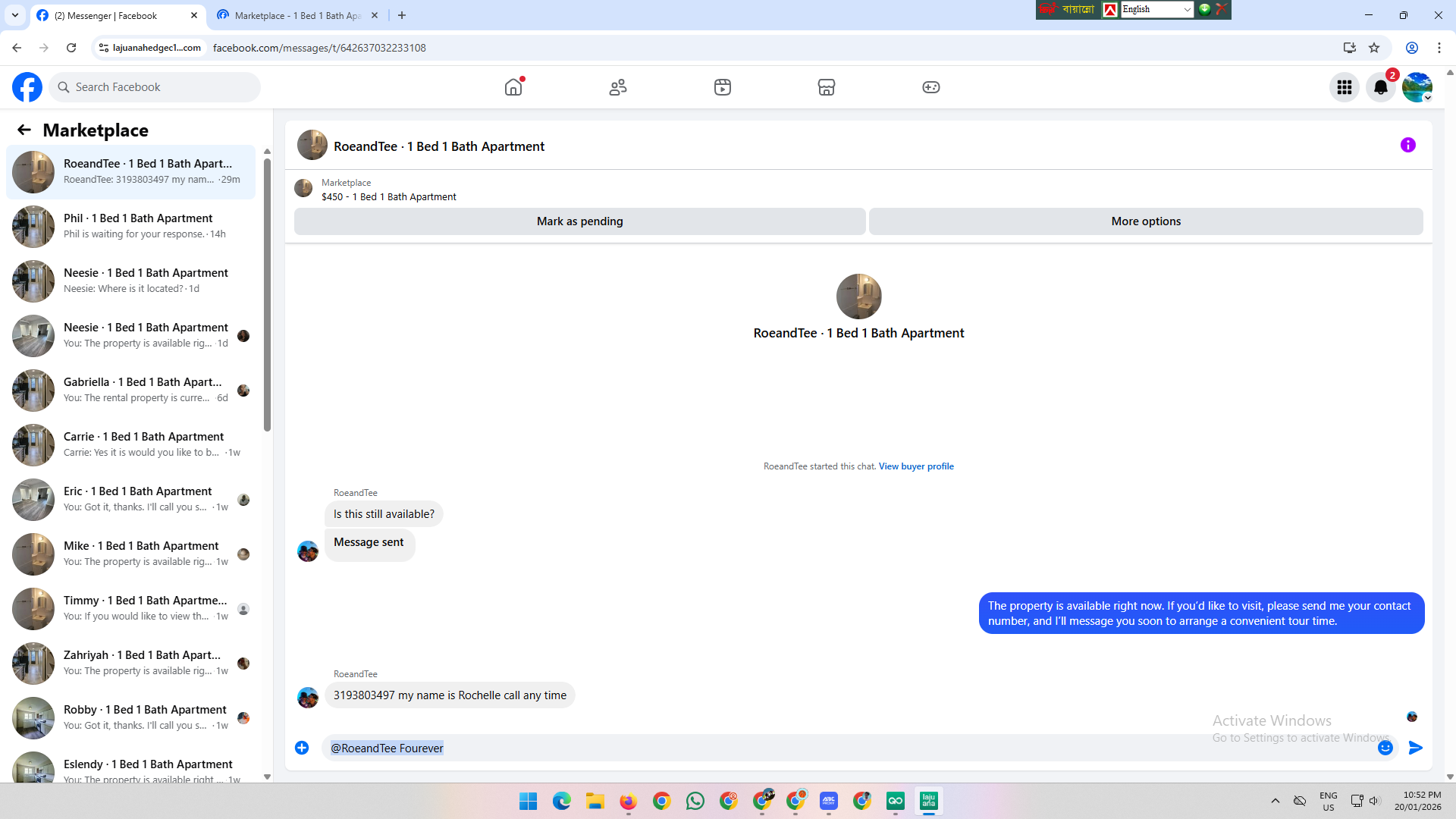Image resolution: width=1456 pixels, height=819 pixels.
Task: Open Mike's conversation
Action: [x=131, y=554]
